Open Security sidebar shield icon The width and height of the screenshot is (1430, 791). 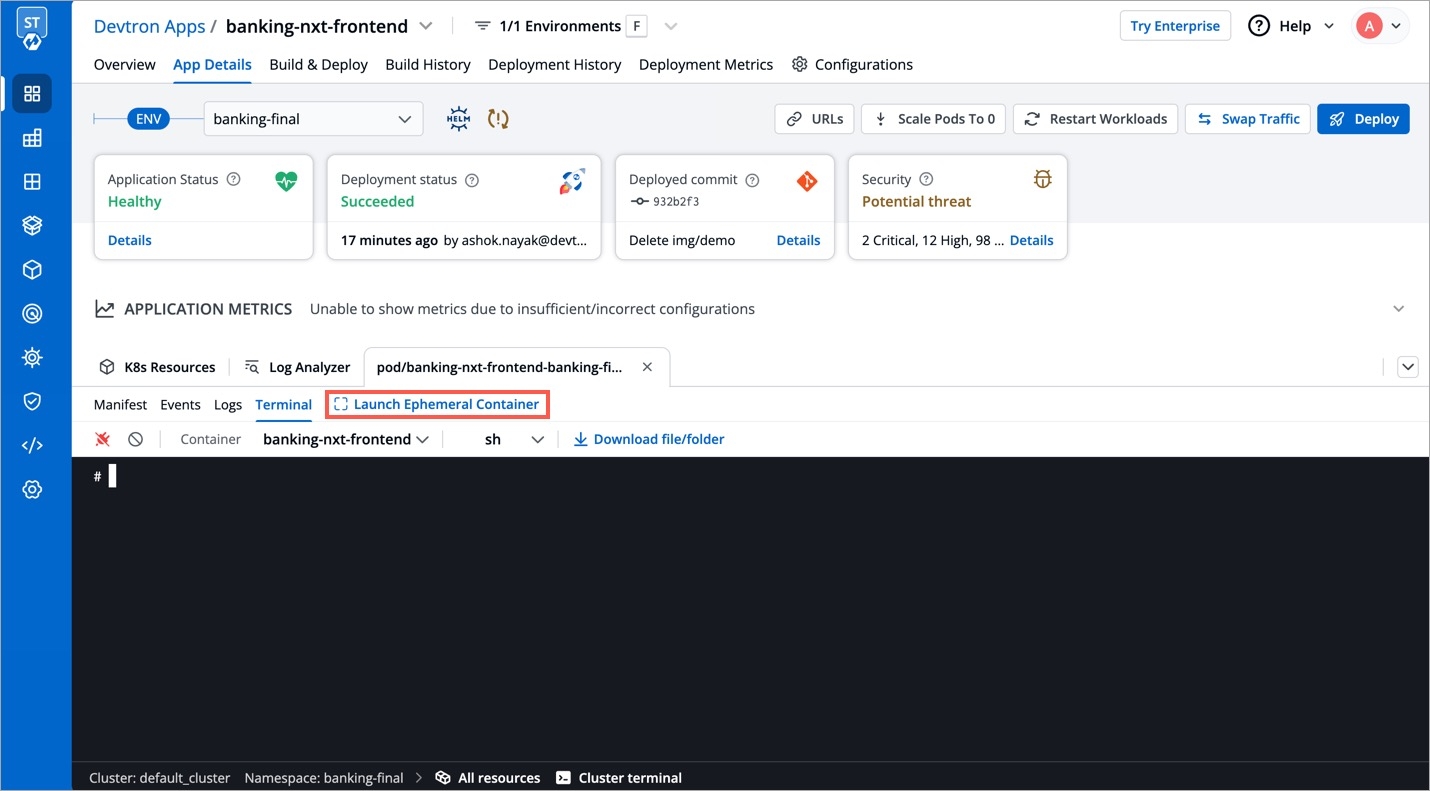pos(32,401)
